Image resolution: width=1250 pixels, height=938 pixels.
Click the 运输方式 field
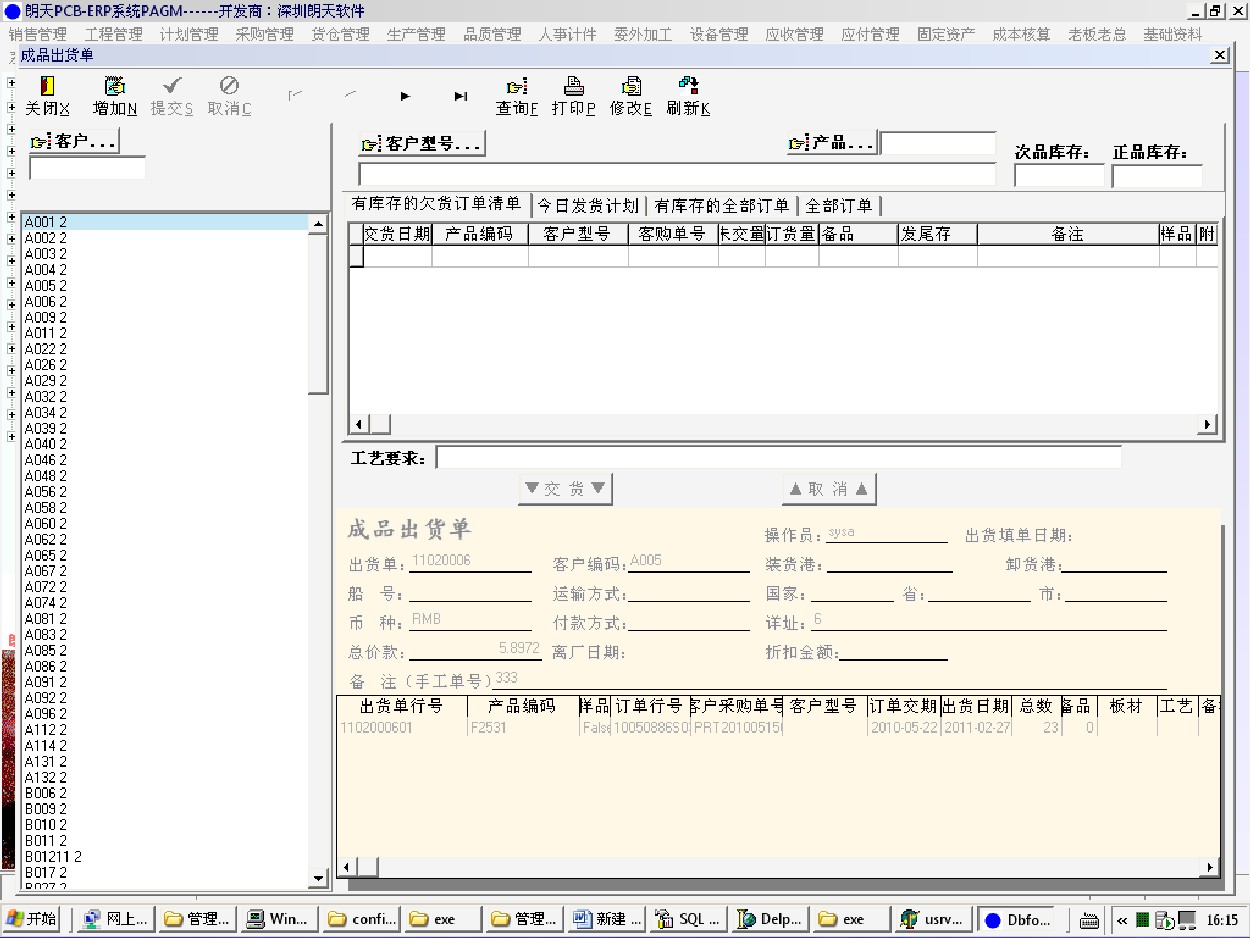click(x=689, y=592)
